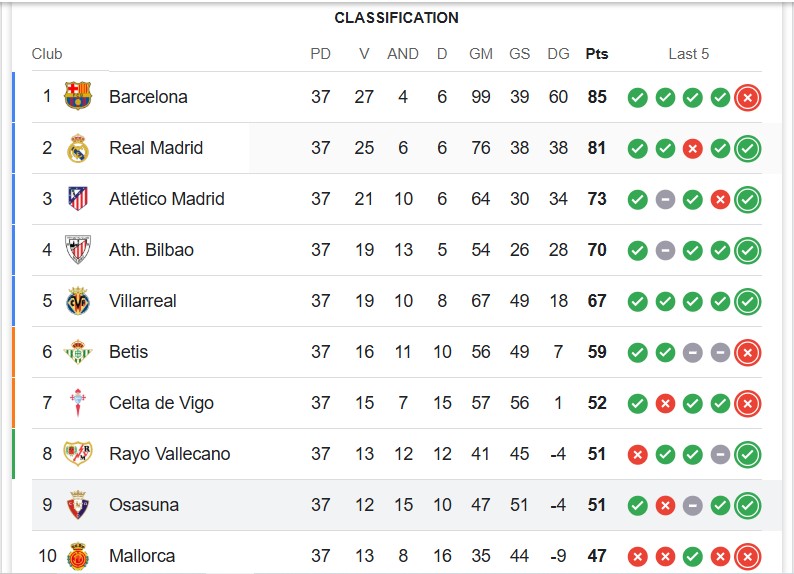This screenshot has height=574, width=794.
Task: Click Real Madrid's red loss result icon
Action: (x=692, y=148)
